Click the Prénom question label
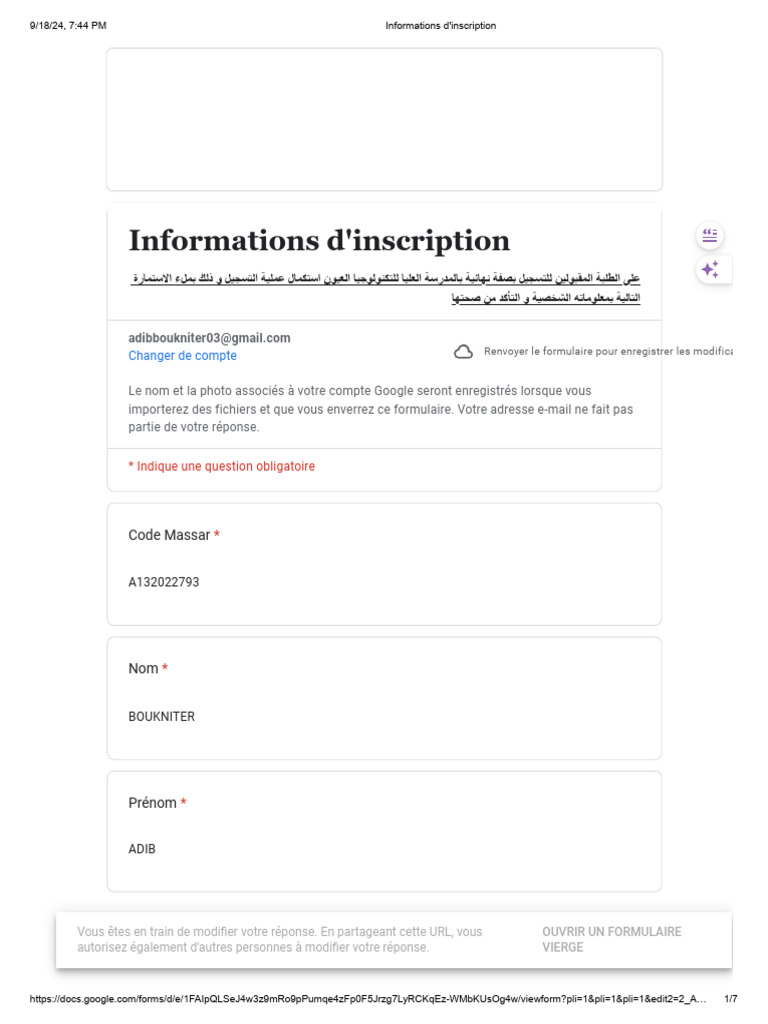This screenshot has width=768, height=1024. pyautogui.click(x=152, y=803)
